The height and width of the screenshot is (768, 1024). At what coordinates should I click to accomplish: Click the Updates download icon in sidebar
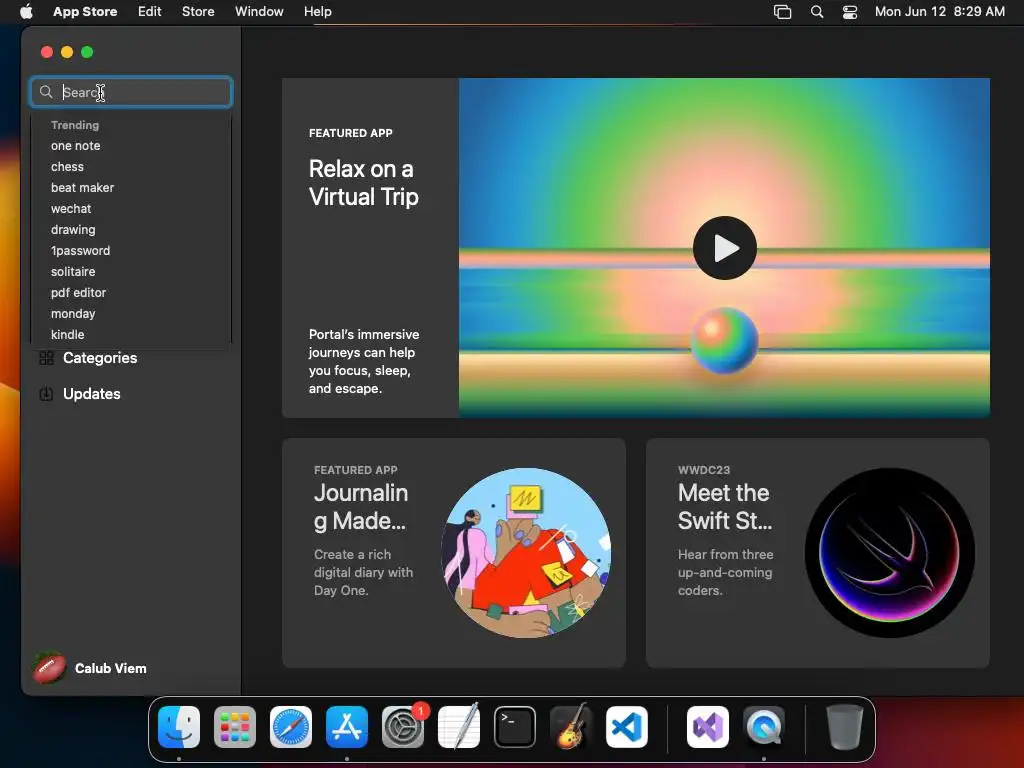tap(46, 394)
